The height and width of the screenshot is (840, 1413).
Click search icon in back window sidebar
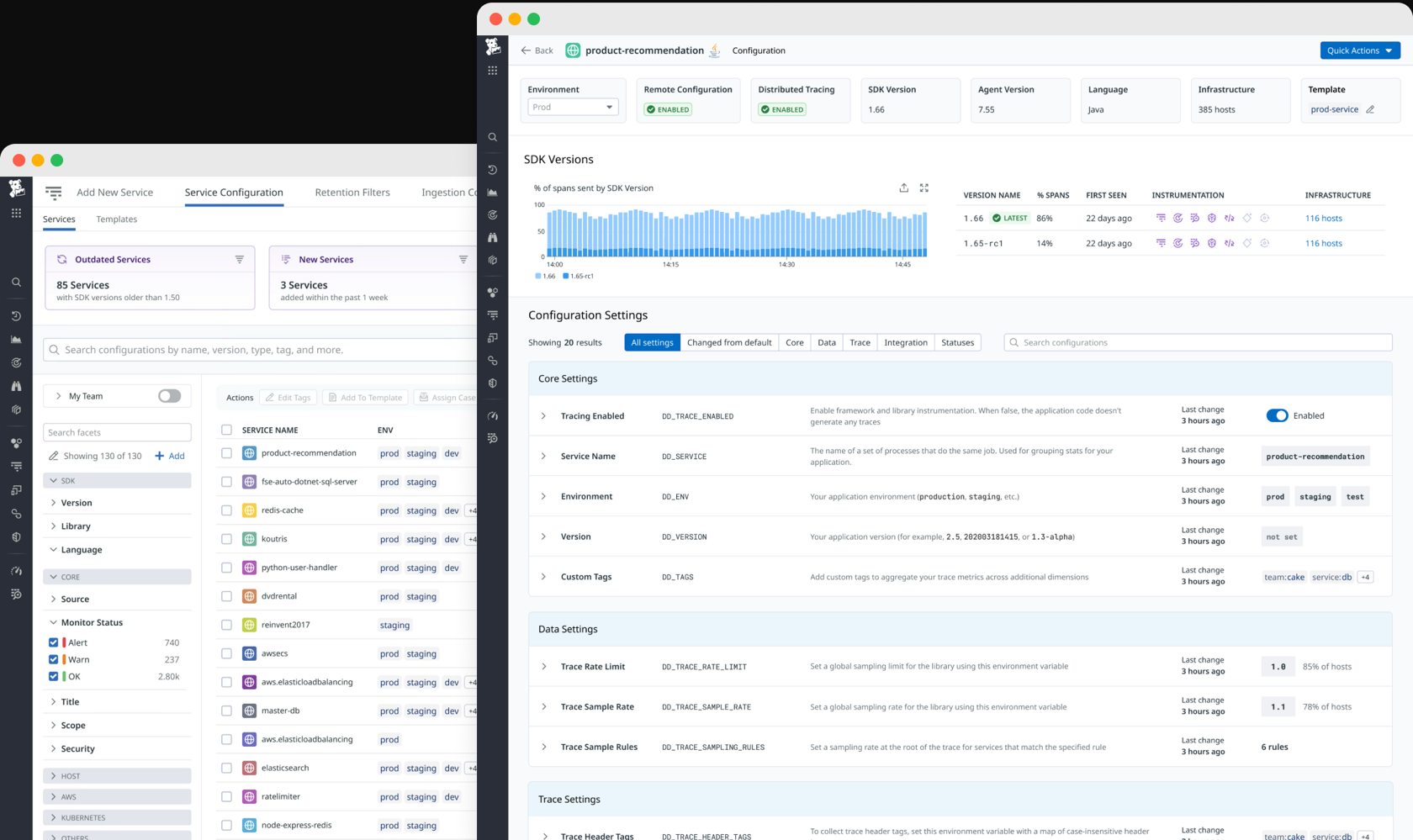(x=16, y=283)
